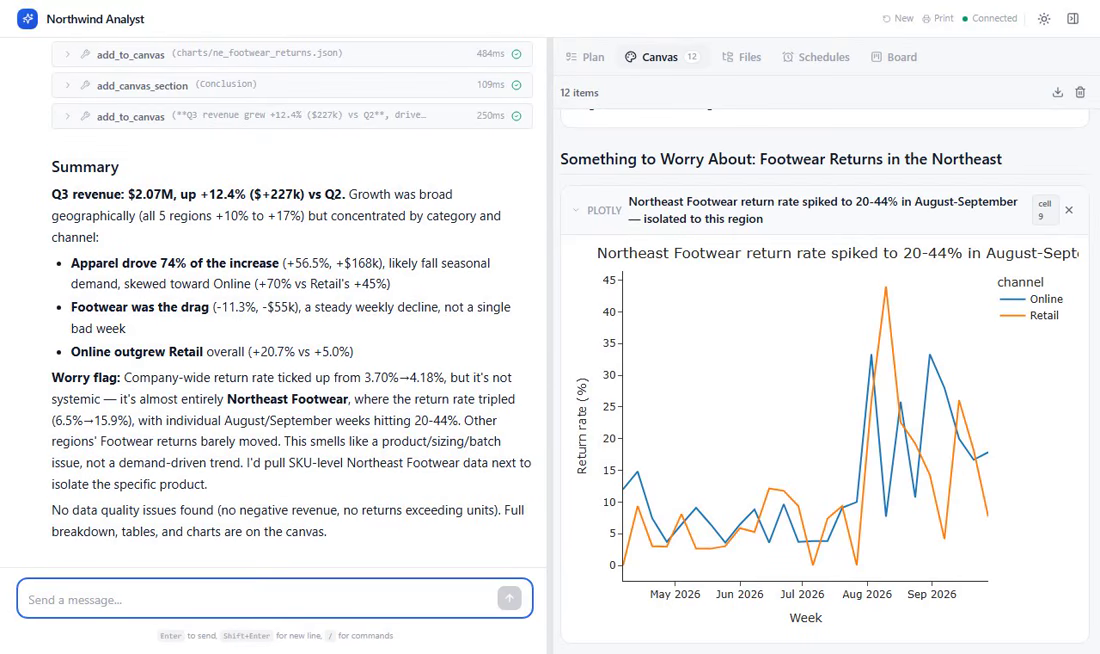This screenshot has height=654, width=1100.
Task: Expand the Q3 revenue add_to_canvas step
Action: click(67, 116)
